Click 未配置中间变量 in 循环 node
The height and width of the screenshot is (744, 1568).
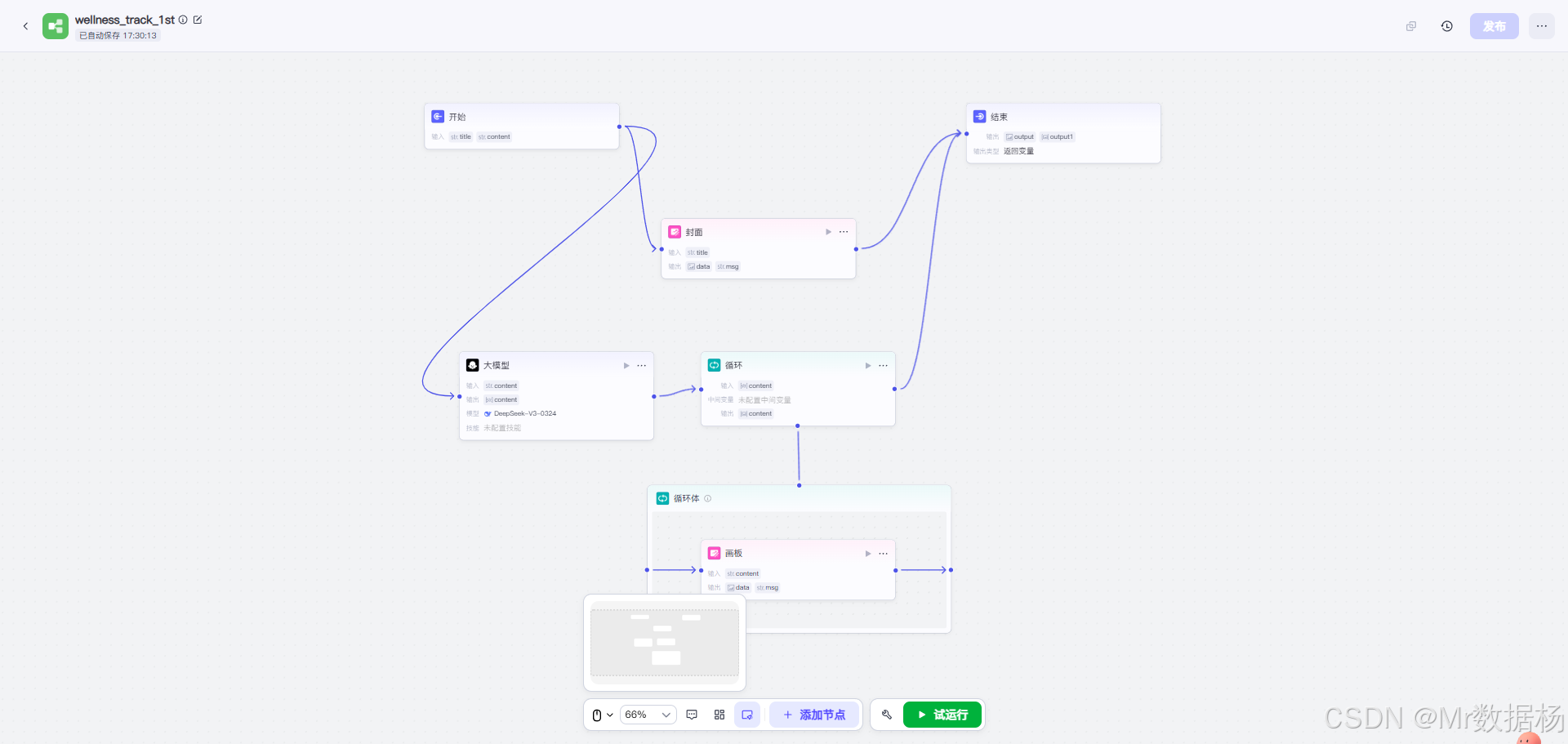(x=764, y=400)
